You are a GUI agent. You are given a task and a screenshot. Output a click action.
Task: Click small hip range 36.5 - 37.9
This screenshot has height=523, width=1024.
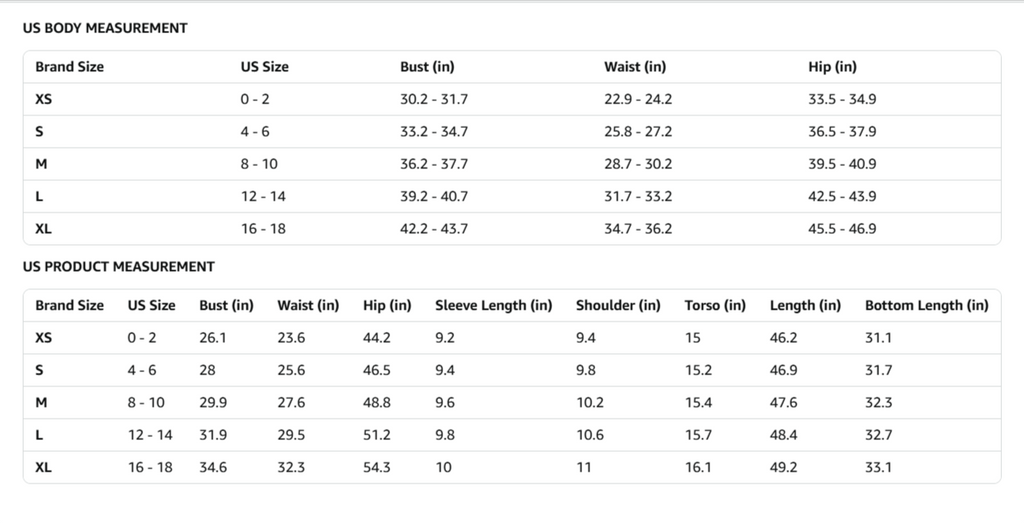coord(842,132)
